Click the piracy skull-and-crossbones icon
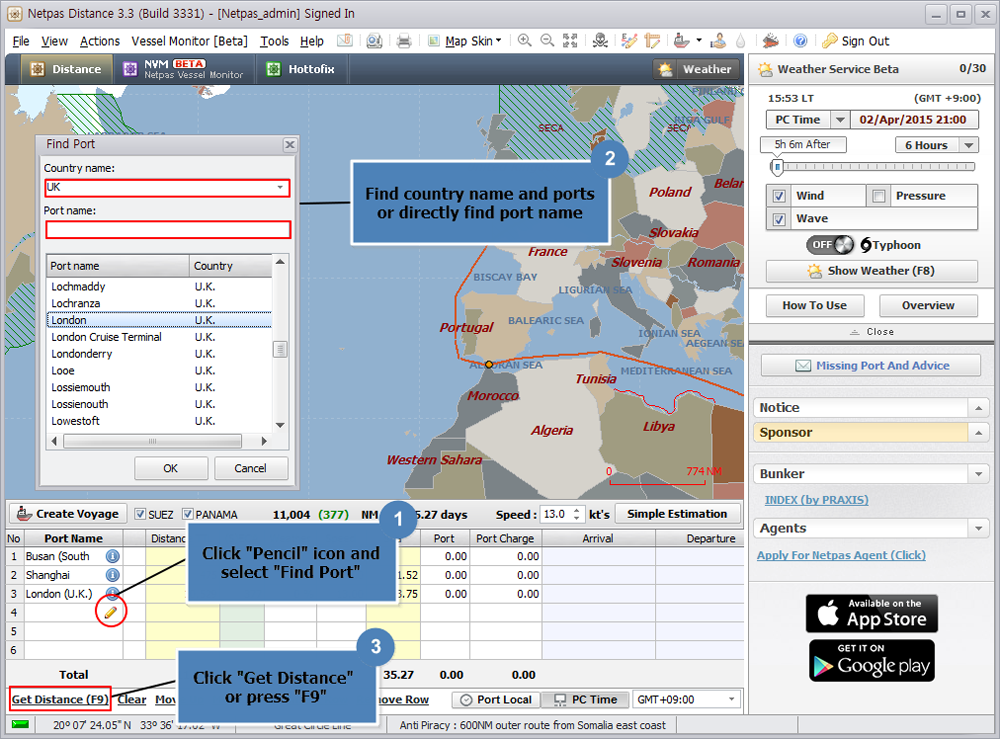Screen dimensions: 1000x739 [600, 41]
